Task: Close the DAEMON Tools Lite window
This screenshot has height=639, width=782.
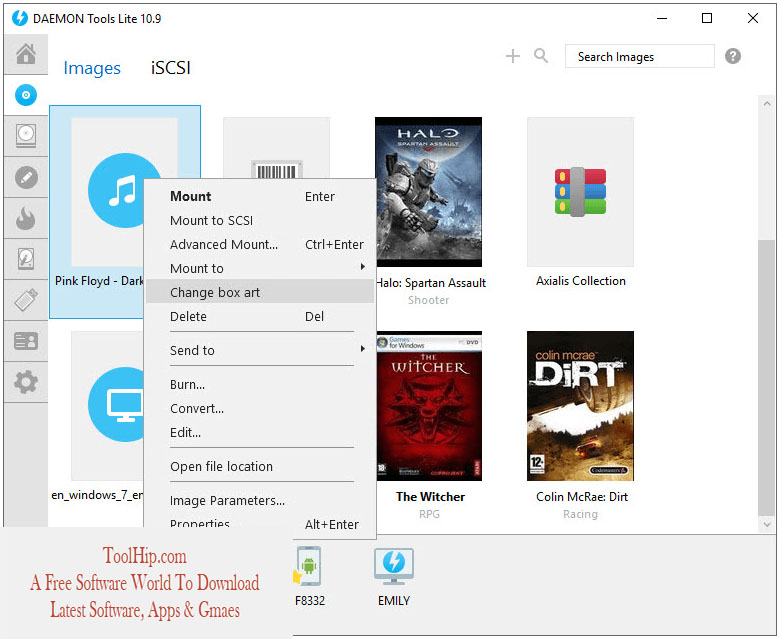Action: click(753, 18)
